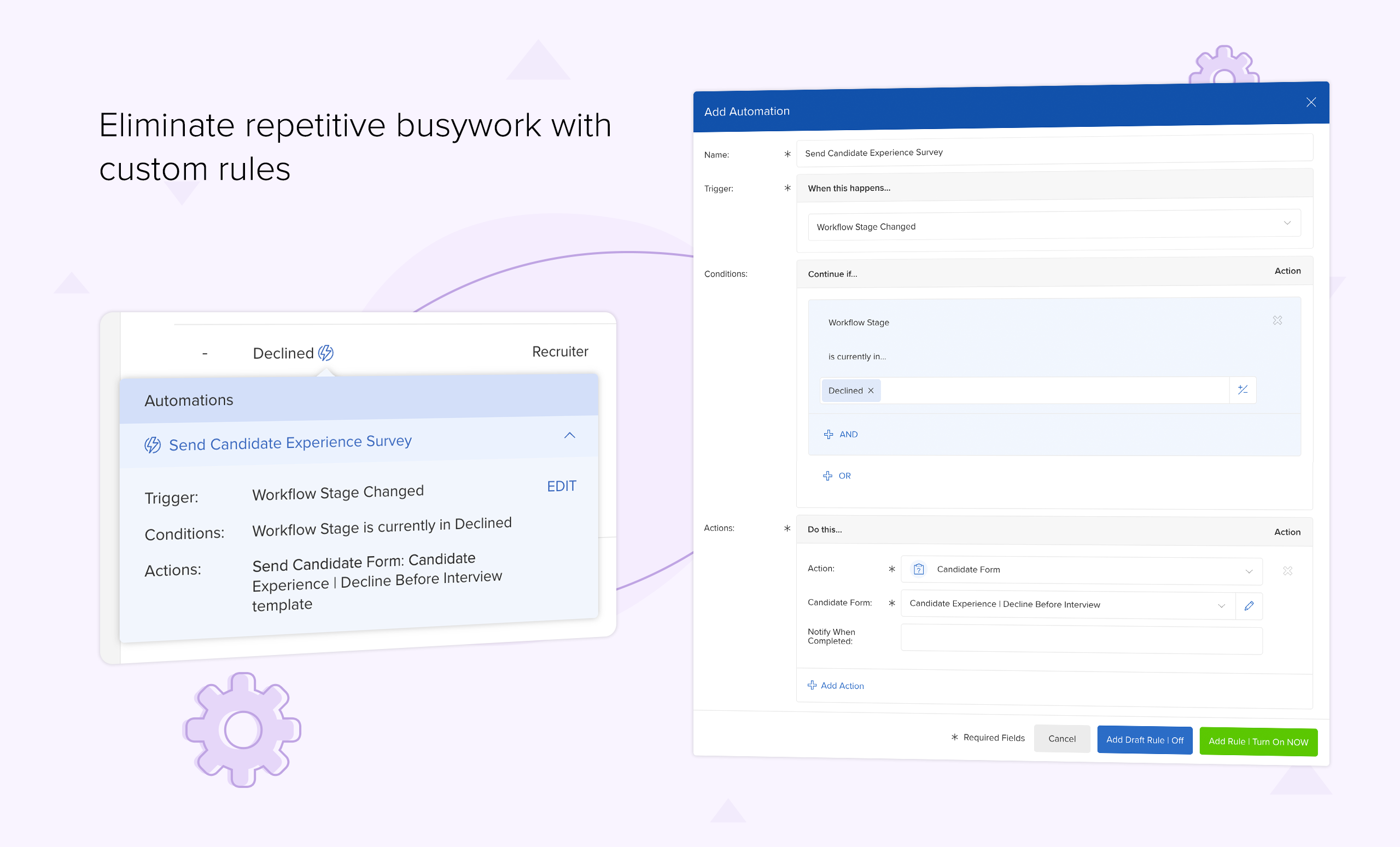
Task: Click the pencil icon to edit the Candidate Form
Action: pos(1249,605)
